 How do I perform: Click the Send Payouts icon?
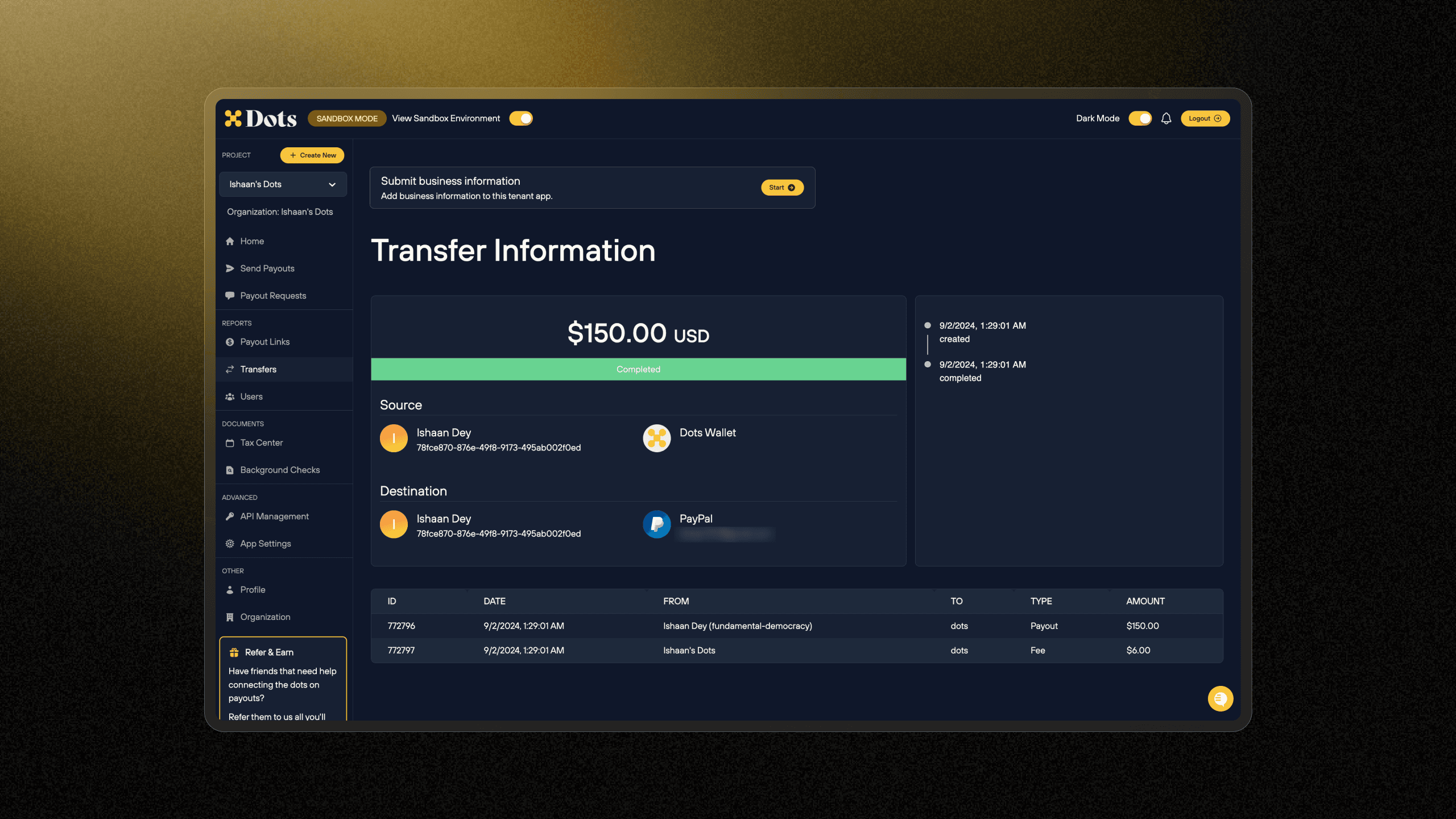click(230, 268)
